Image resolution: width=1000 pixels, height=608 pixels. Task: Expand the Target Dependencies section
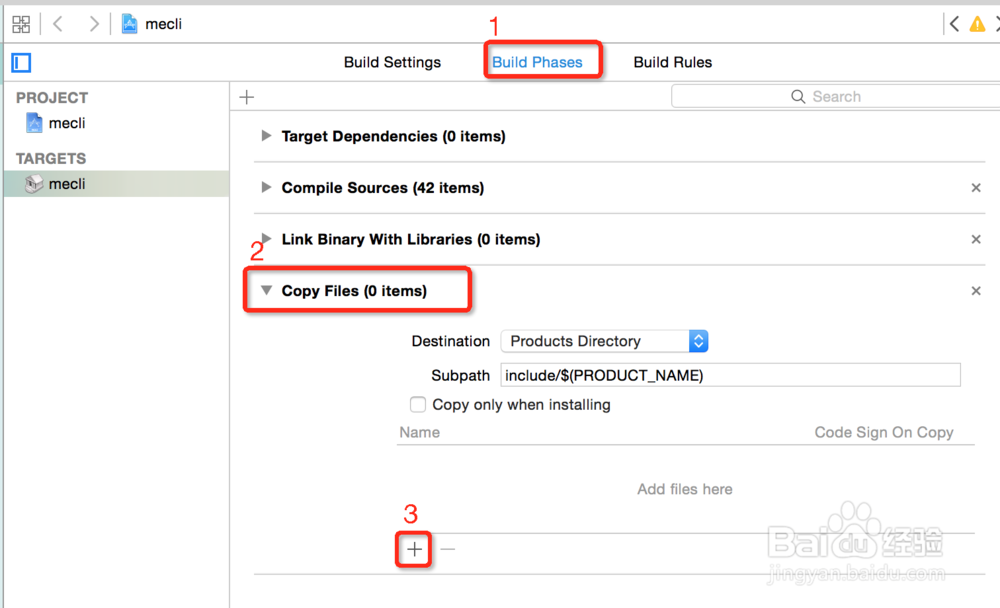pyautogui.click(x=266, y=136)
